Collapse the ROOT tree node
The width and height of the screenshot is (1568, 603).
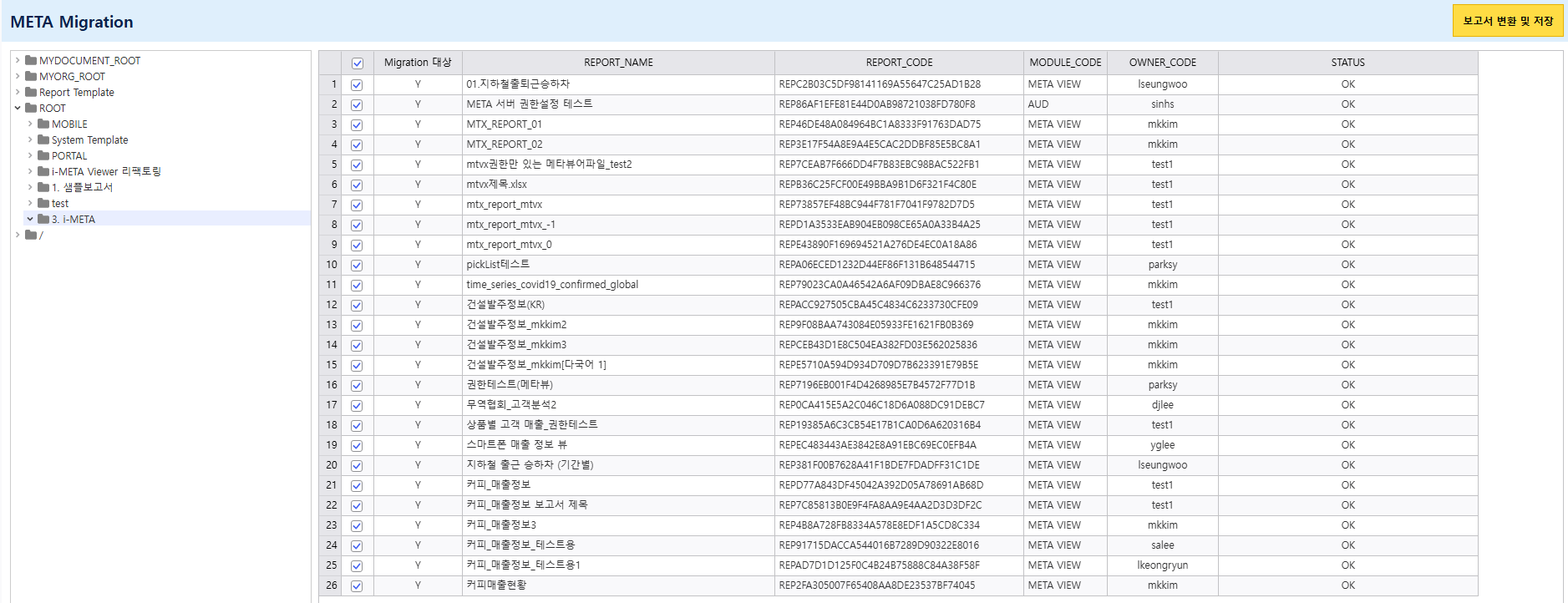coord(18,108)
